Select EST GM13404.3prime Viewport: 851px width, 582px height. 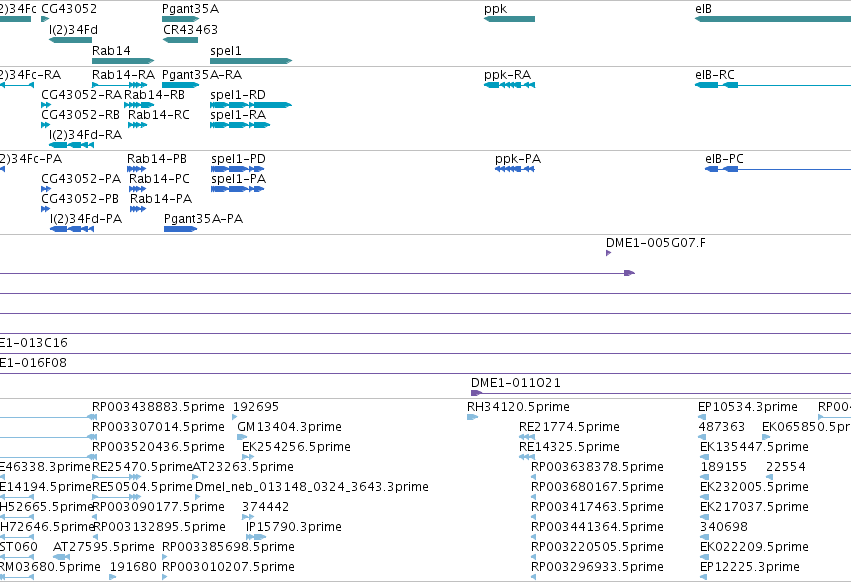pos(242,437)
